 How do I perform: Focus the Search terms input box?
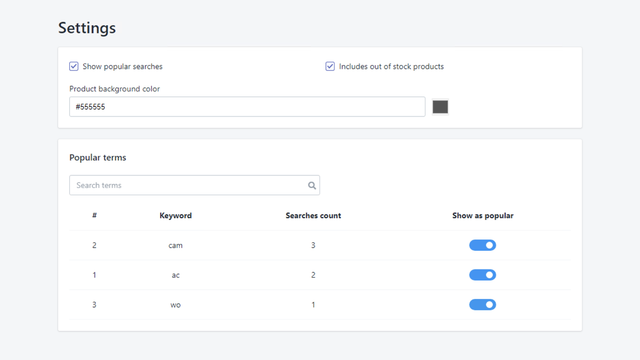(194, 185)
